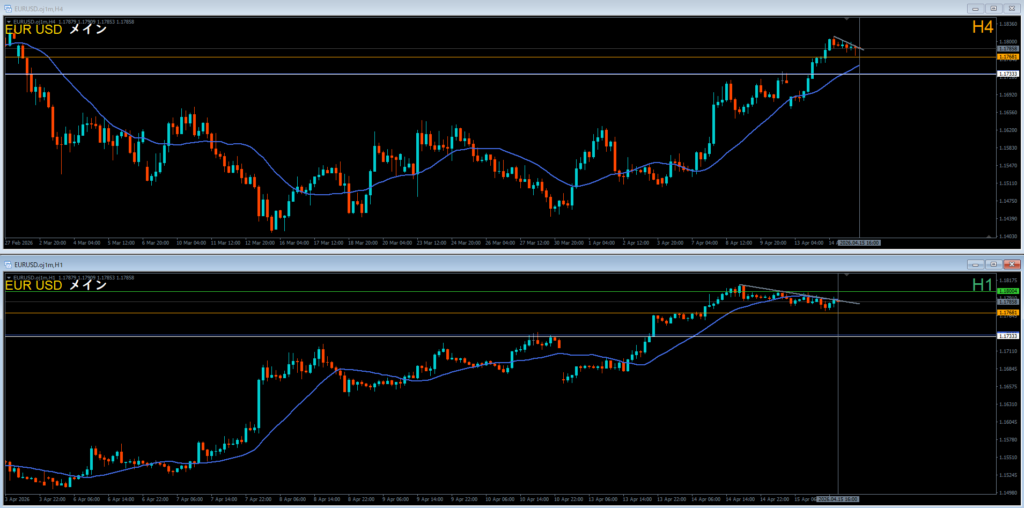Maximize the EURUSD H1 chart window
The height and width of the screenshot is (508, 1024).
coord(991,264)
